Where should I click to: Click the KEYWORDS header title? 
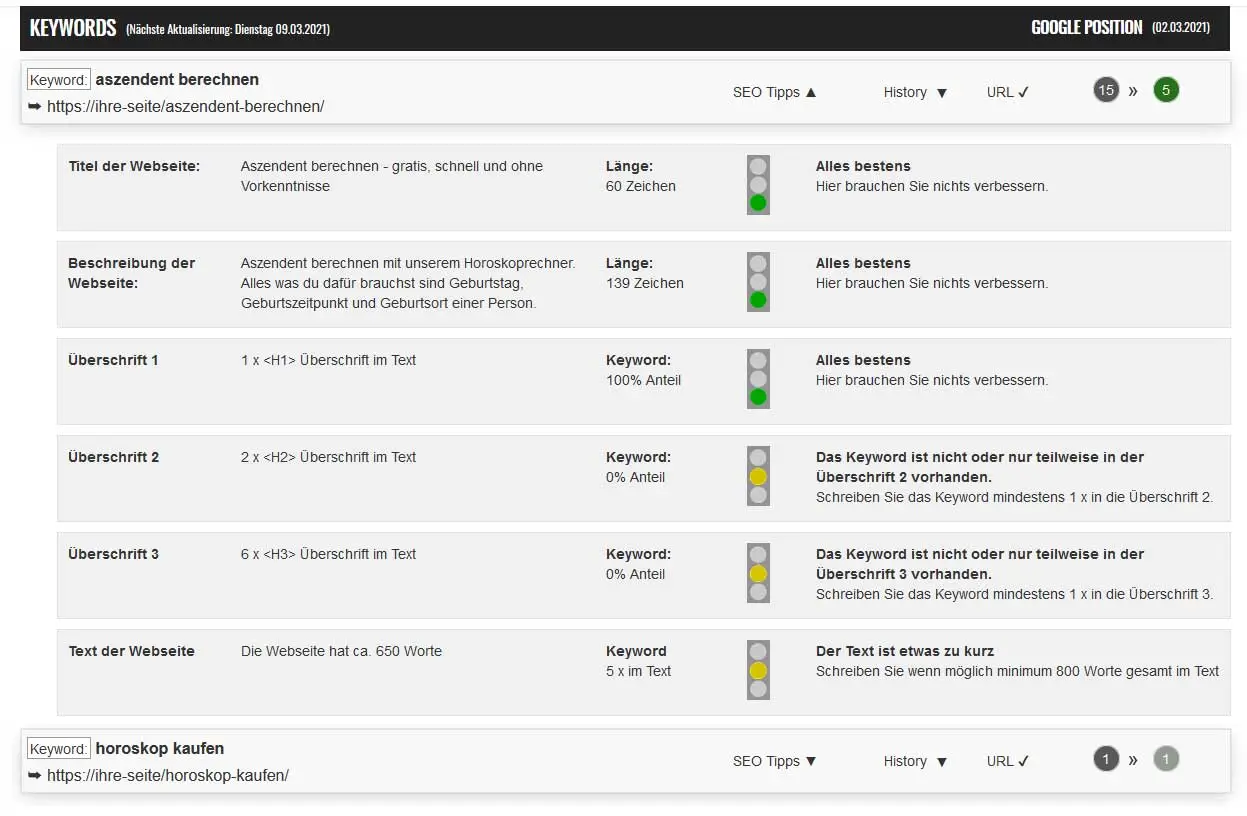tap(73, 28)
